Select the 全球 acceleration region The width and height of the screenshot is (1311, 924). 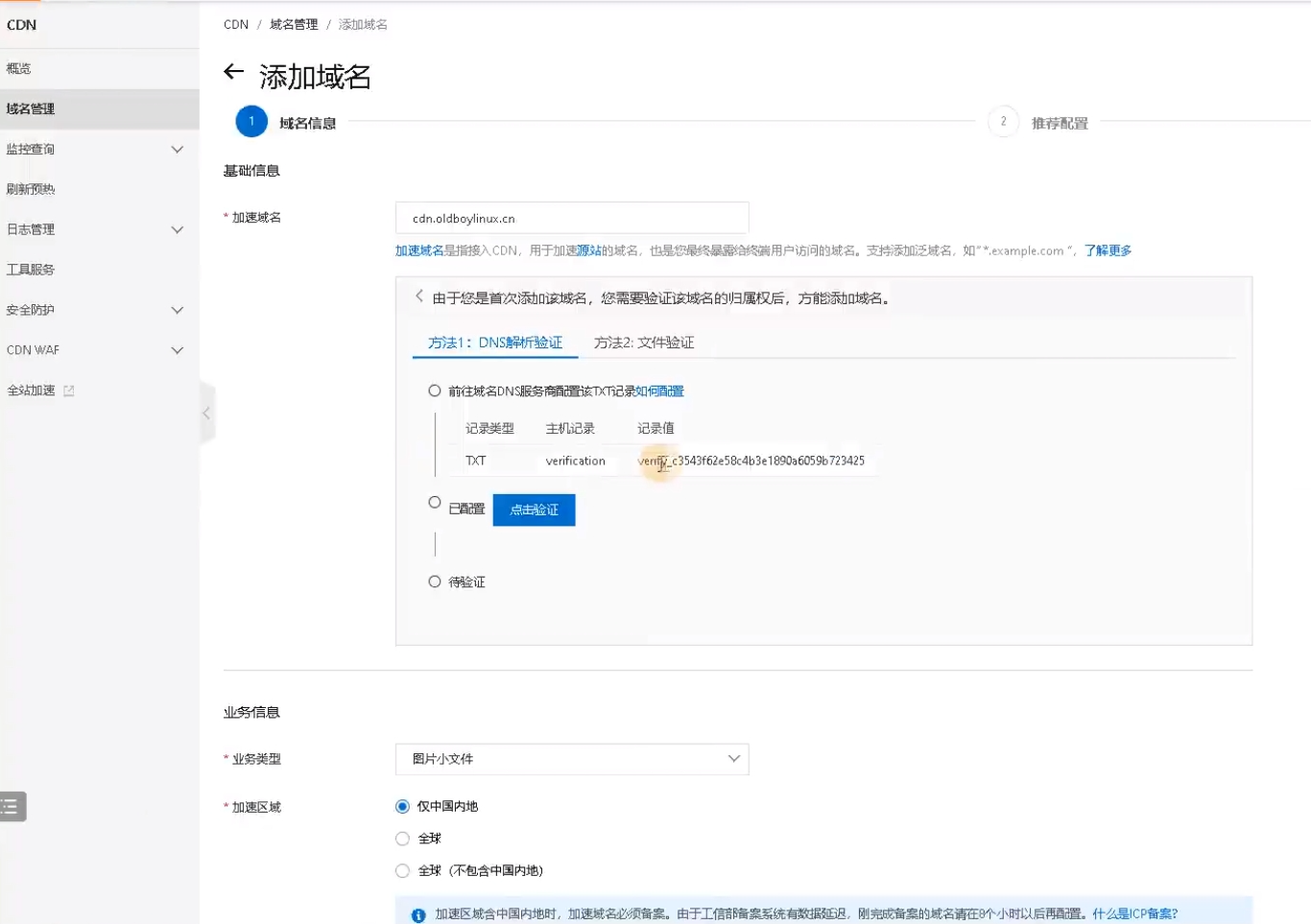[402, 838]
